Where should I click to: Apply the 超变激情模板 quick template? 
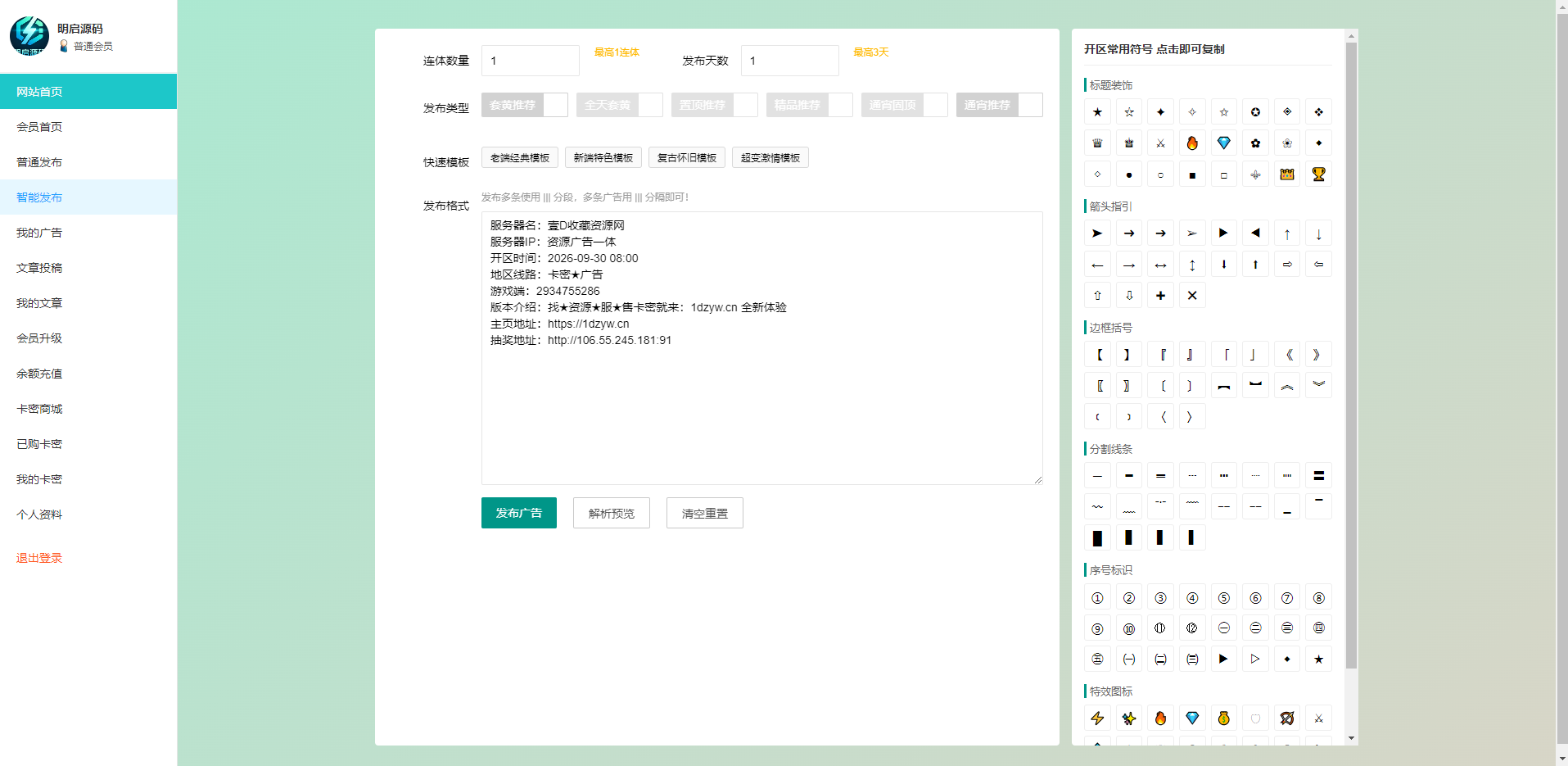(770, 157)
